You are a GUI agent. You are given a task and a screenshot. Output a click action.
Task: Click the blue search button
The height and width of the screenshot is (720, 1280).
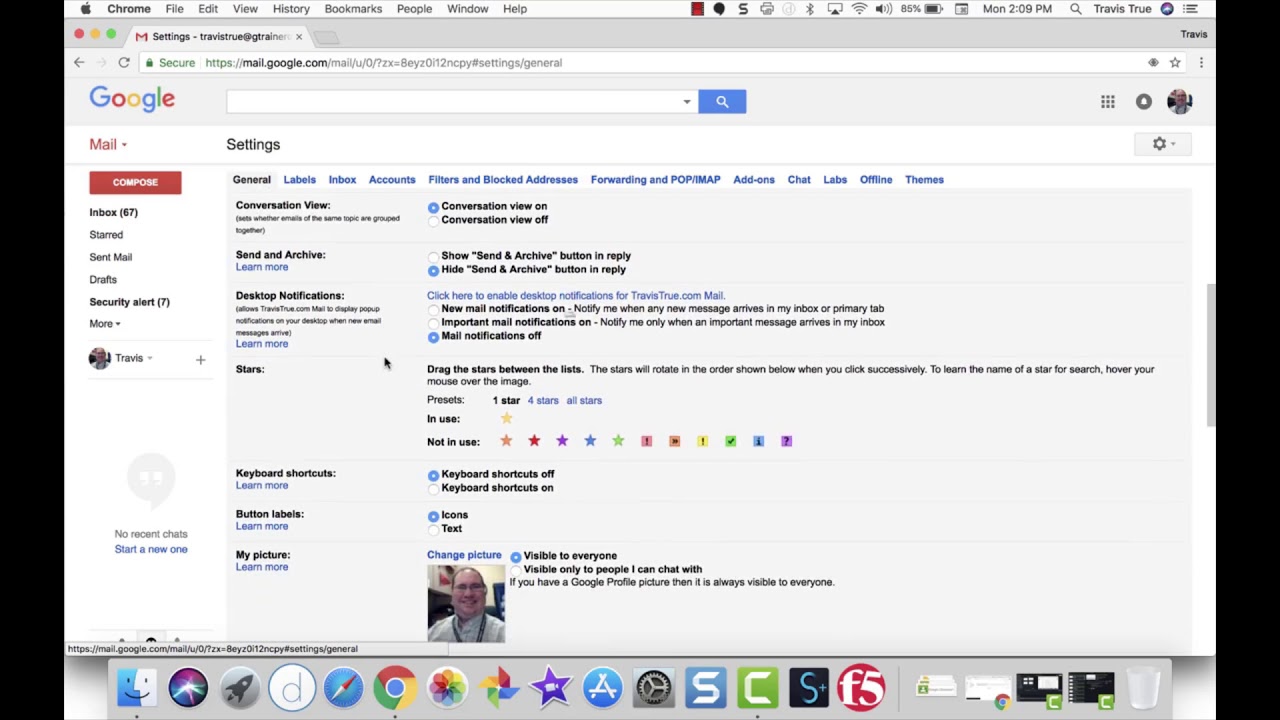(x=722, y=101)
